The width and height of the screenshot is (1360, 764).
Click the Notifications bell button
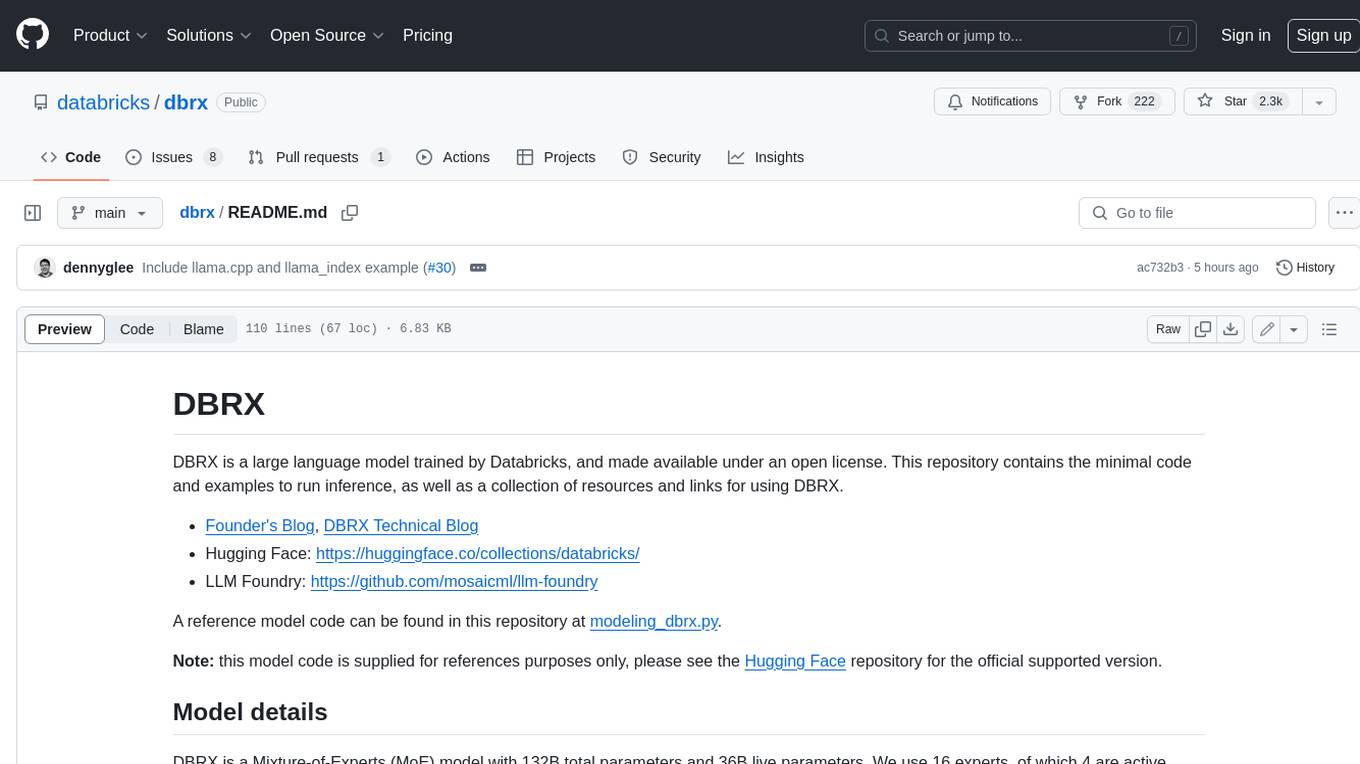993,101
